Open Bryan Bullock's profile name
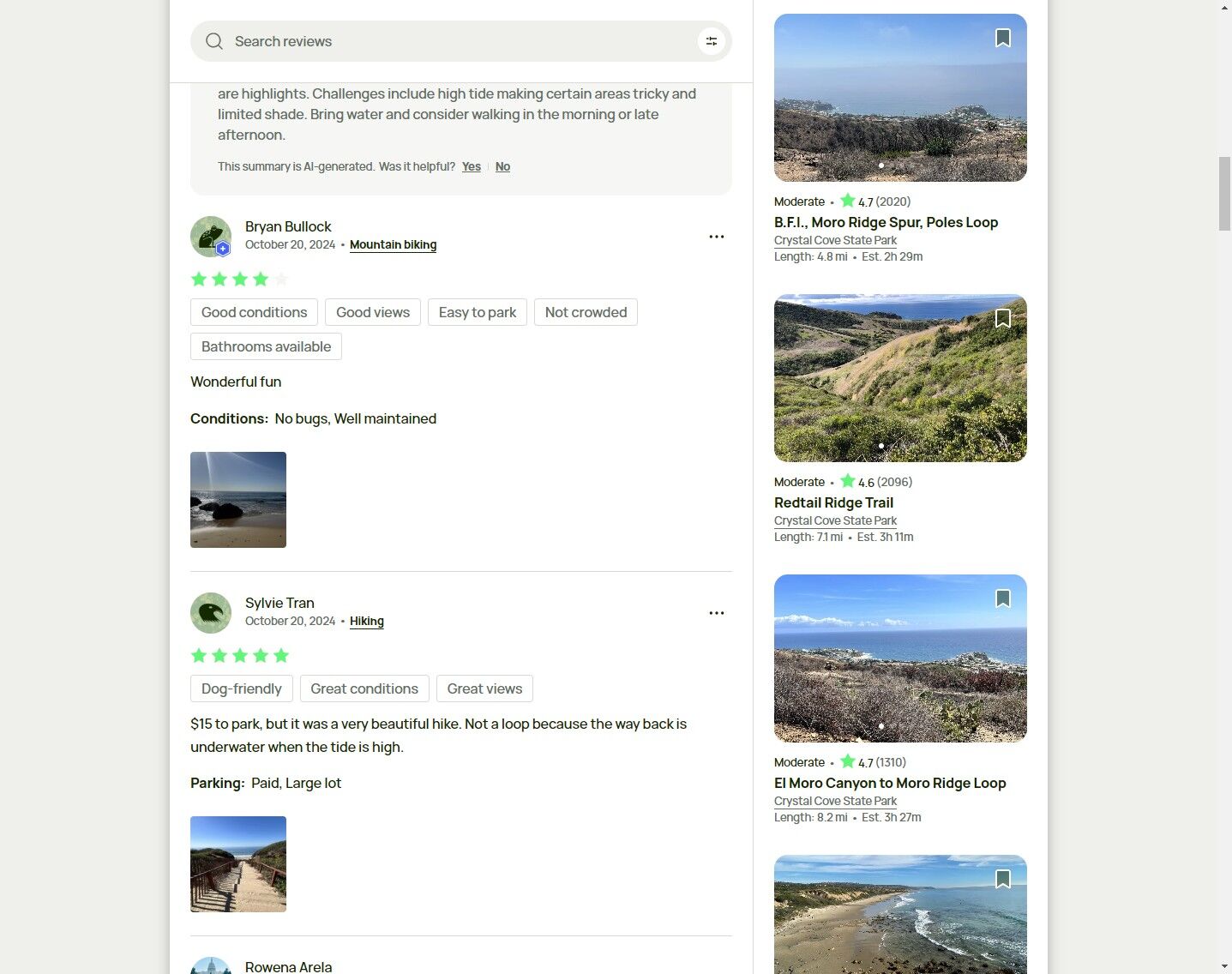Image resolution: width=1232 pixels, height=974 pixels. 288,226
